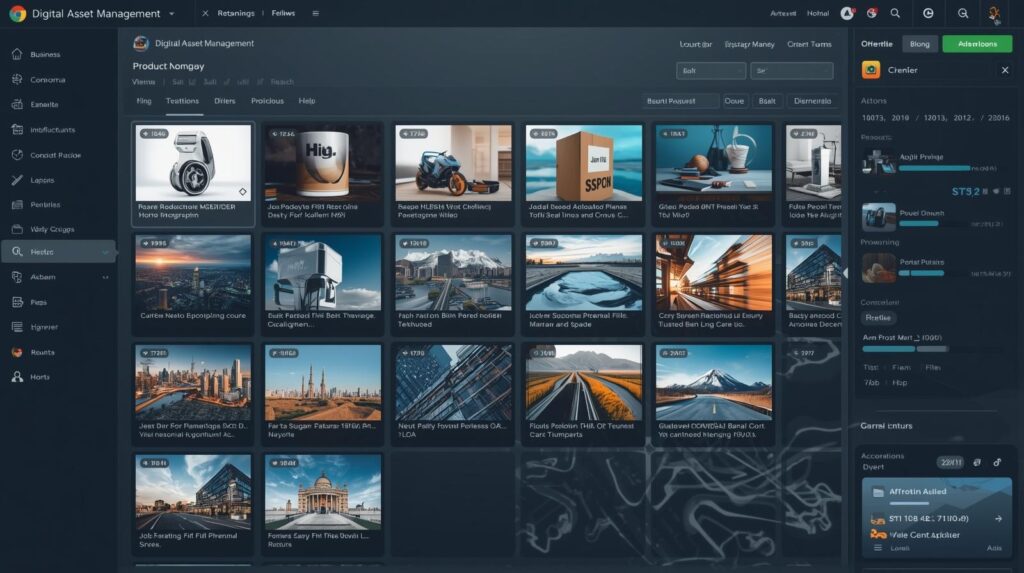
Task: Click arrow icon in ST1 108 row
Action: 998,518
